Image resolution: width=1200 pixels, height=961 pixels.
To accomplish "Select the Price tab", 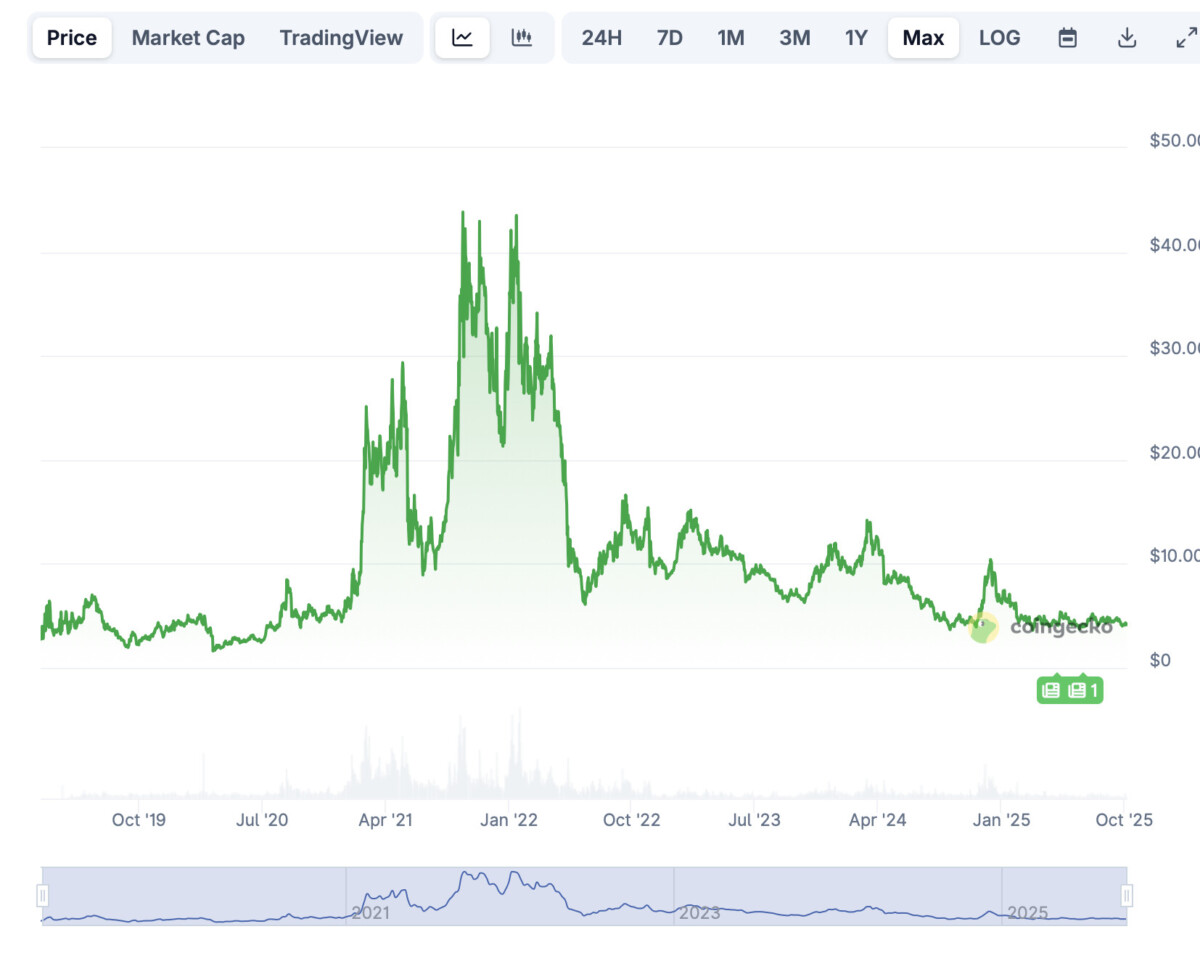I will 72,38.
